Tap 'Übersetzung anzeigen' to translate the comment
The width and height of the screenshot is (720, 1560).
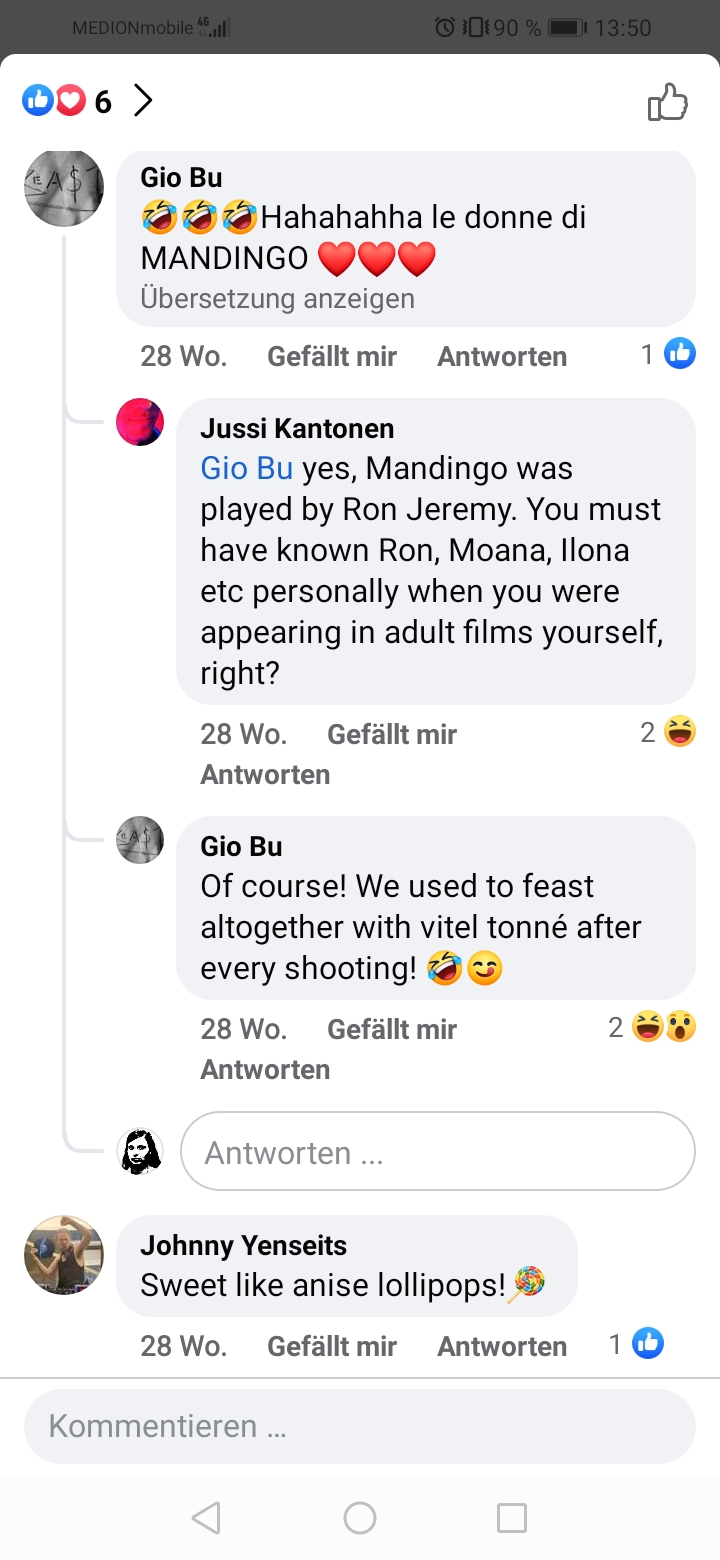(277, 298)
